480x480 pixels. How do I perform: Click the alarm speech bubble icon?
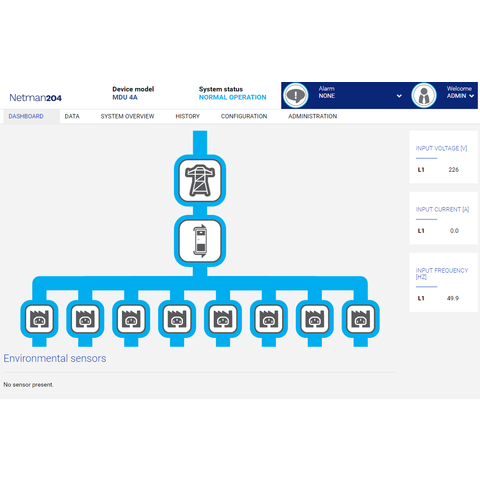(x=296, y=95)
